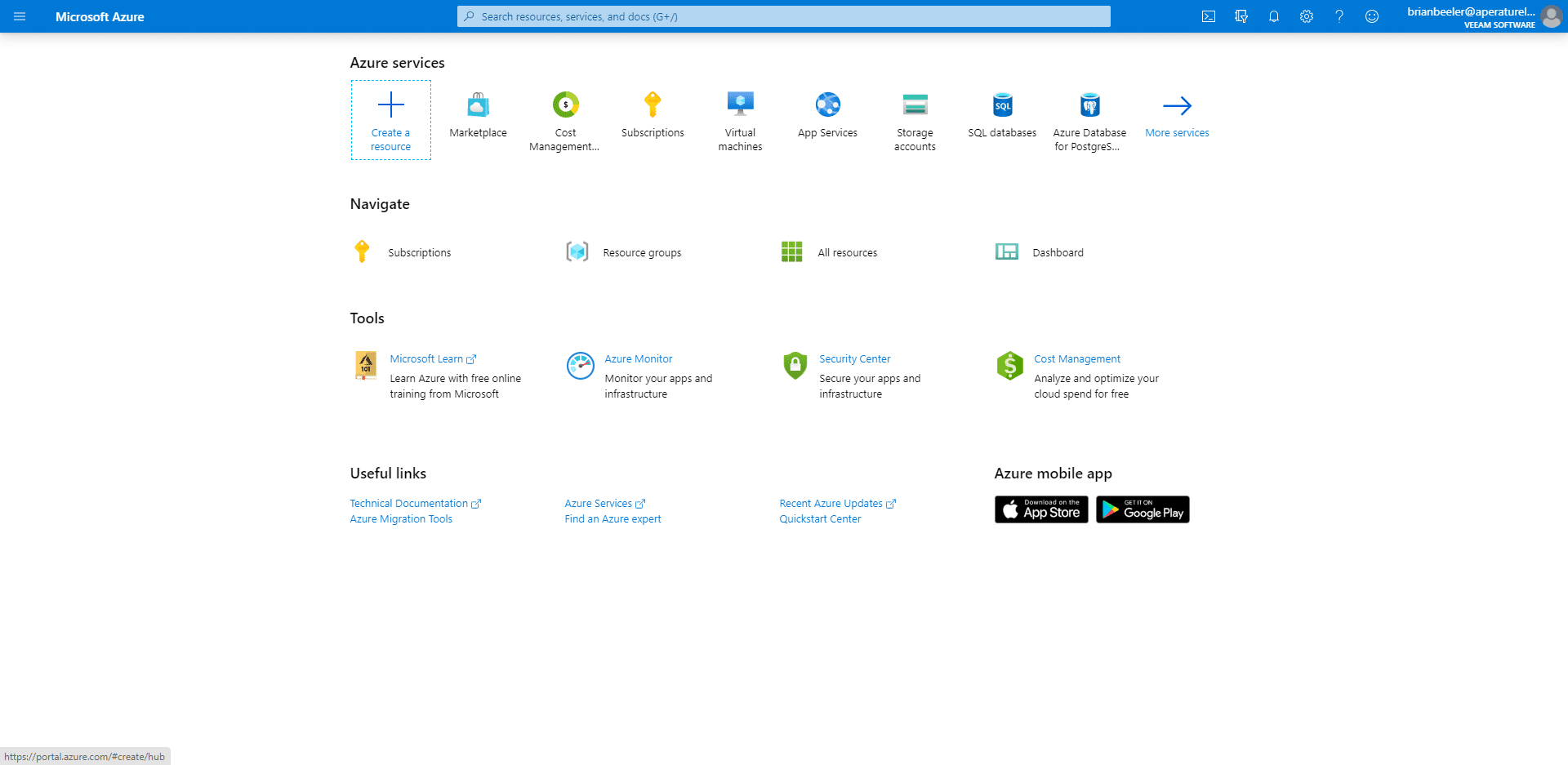Click the Virtual machines label text
Viewport: 1568px width, 765px height.
pyautogui.click(x=741, y=140)
